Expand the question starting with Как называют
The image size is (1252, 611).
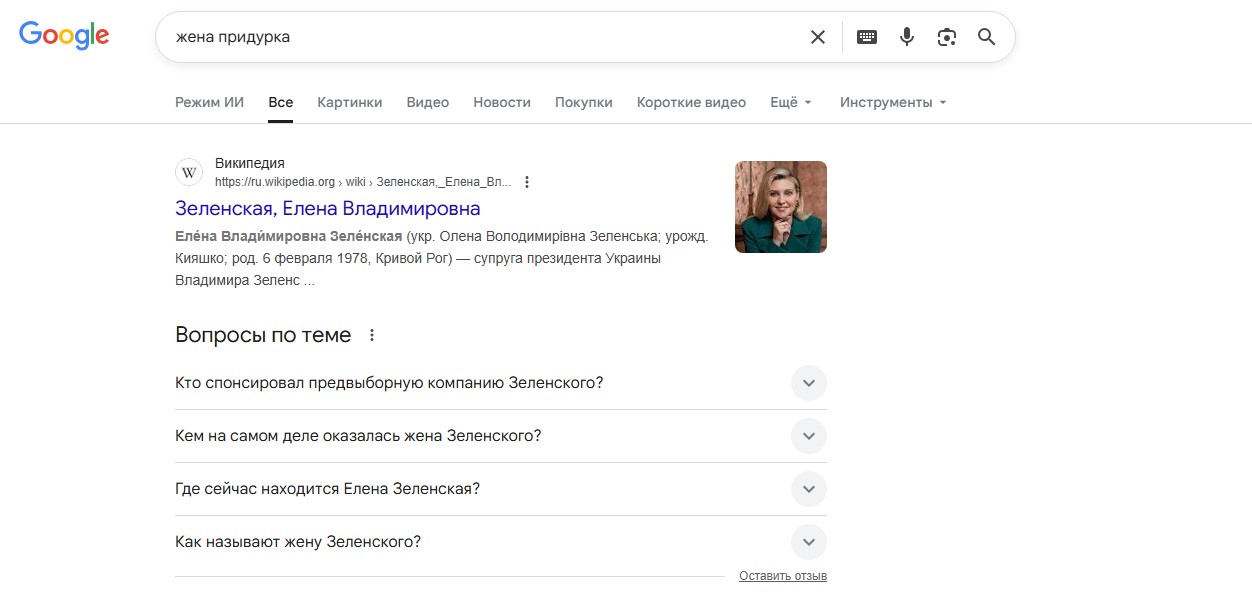point(808,542)
